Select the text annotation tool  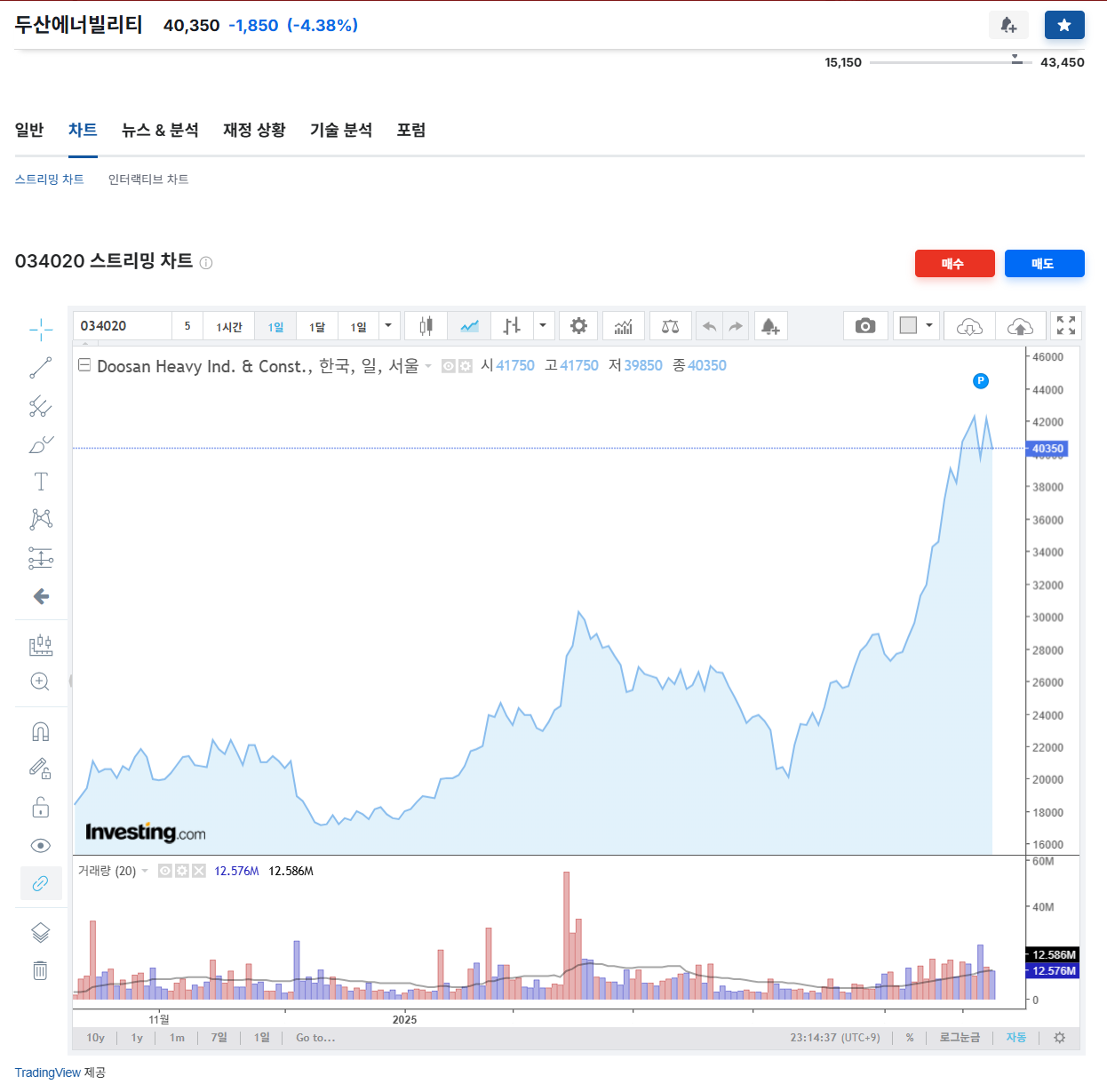click(x=40, y=481)
